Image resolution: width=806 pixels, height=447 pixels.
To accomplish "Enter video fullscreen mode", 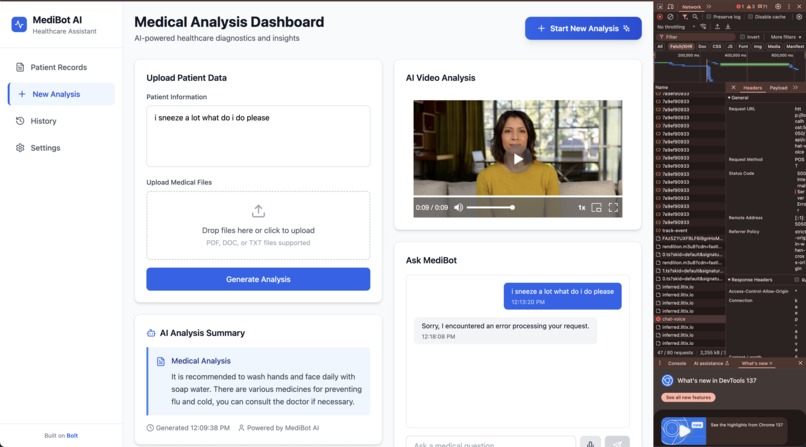I will click(x=613, y=208).
